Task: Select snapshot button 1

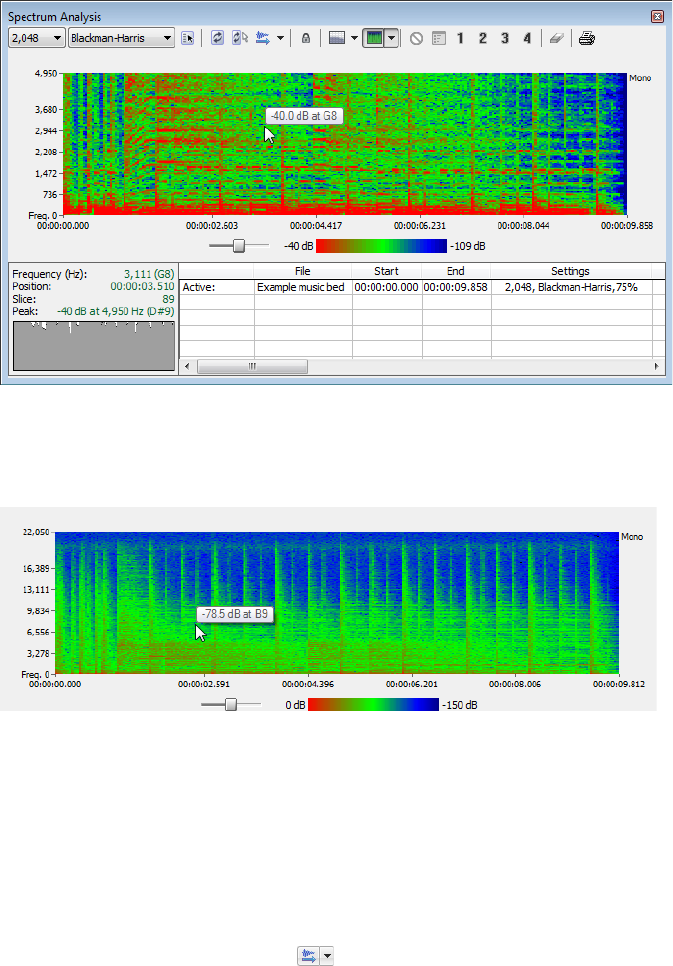Action: coord(461,38)
